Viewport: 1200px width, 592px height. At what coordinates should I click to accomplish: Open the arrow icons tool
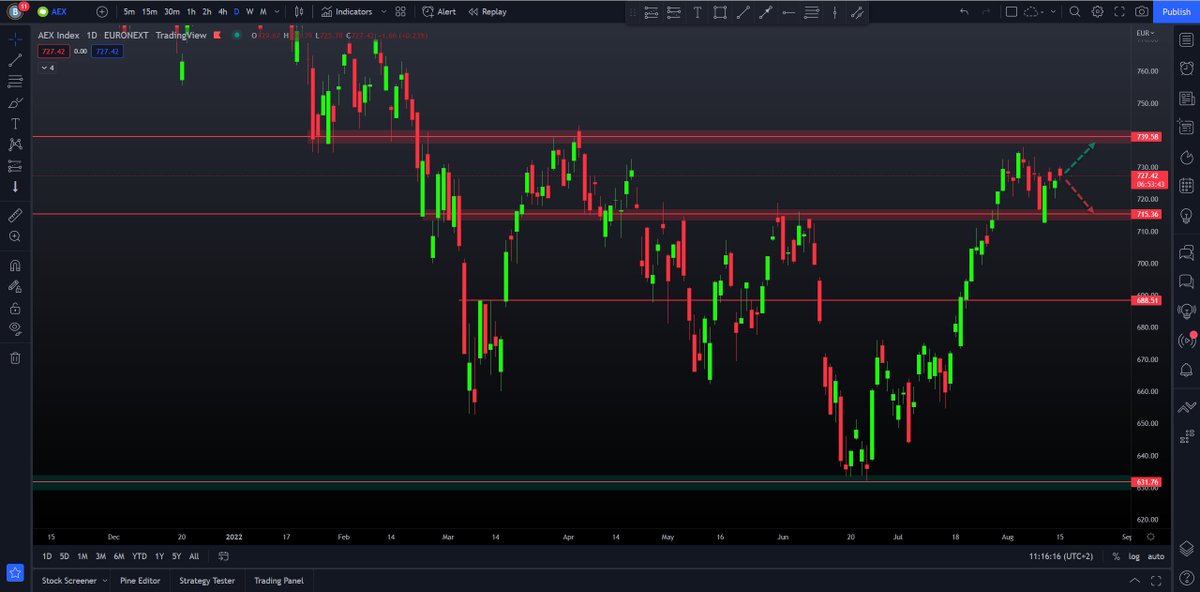(15, 187)
